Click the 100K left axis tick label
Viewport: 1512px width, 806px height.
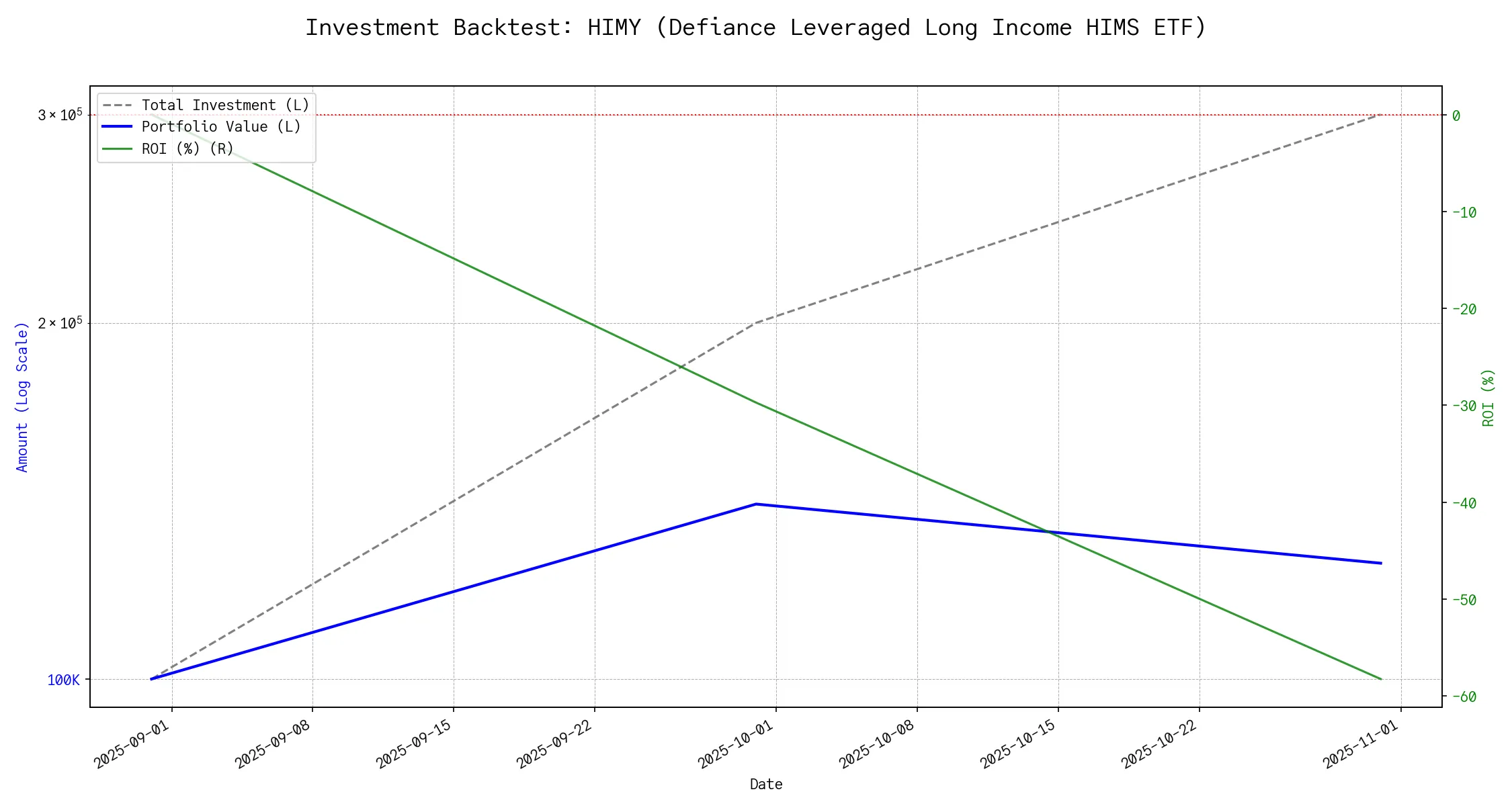63,680
